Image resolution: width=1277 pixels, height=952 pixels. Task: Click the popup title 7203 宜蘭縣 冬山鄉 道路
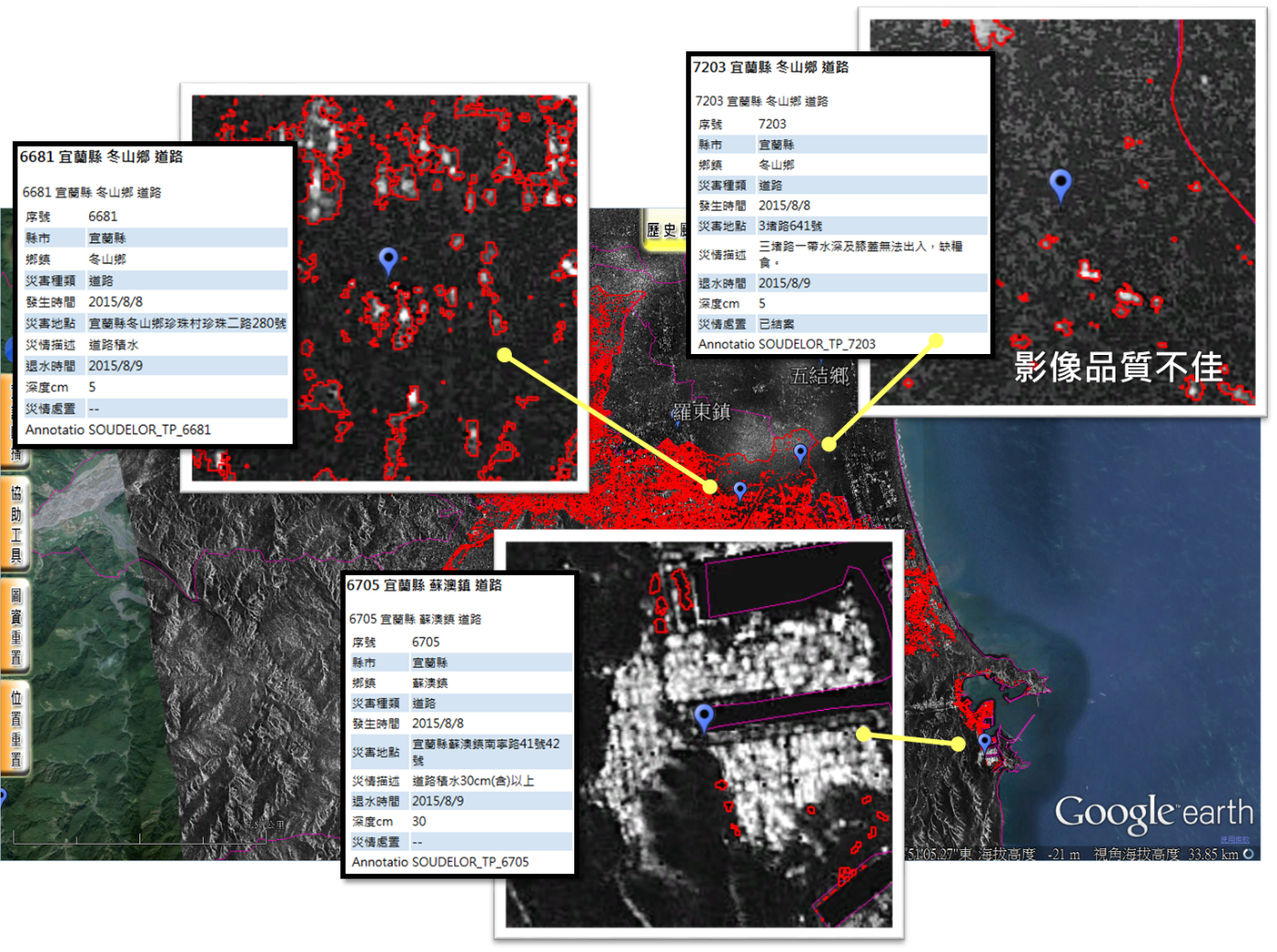pyautogui.click(x=771, y=67)
